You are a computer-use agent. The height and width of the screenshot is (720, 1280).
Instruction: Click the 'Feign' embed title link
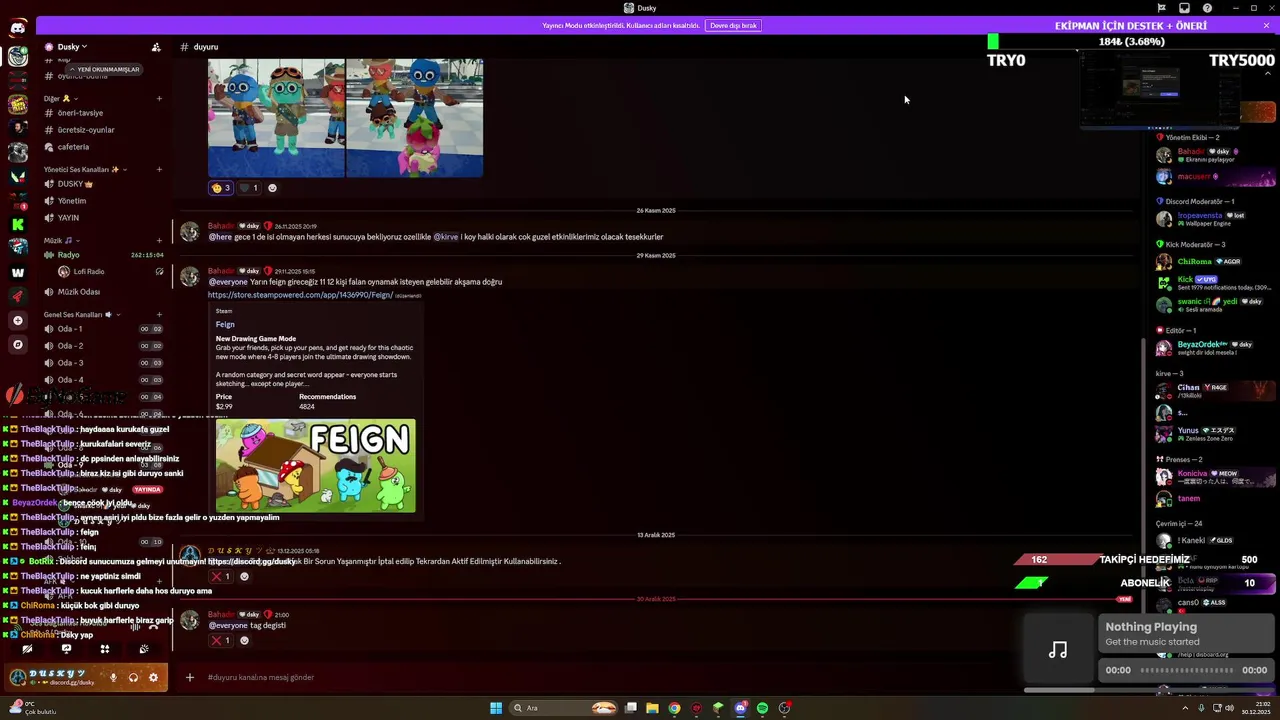click(225, 324)
